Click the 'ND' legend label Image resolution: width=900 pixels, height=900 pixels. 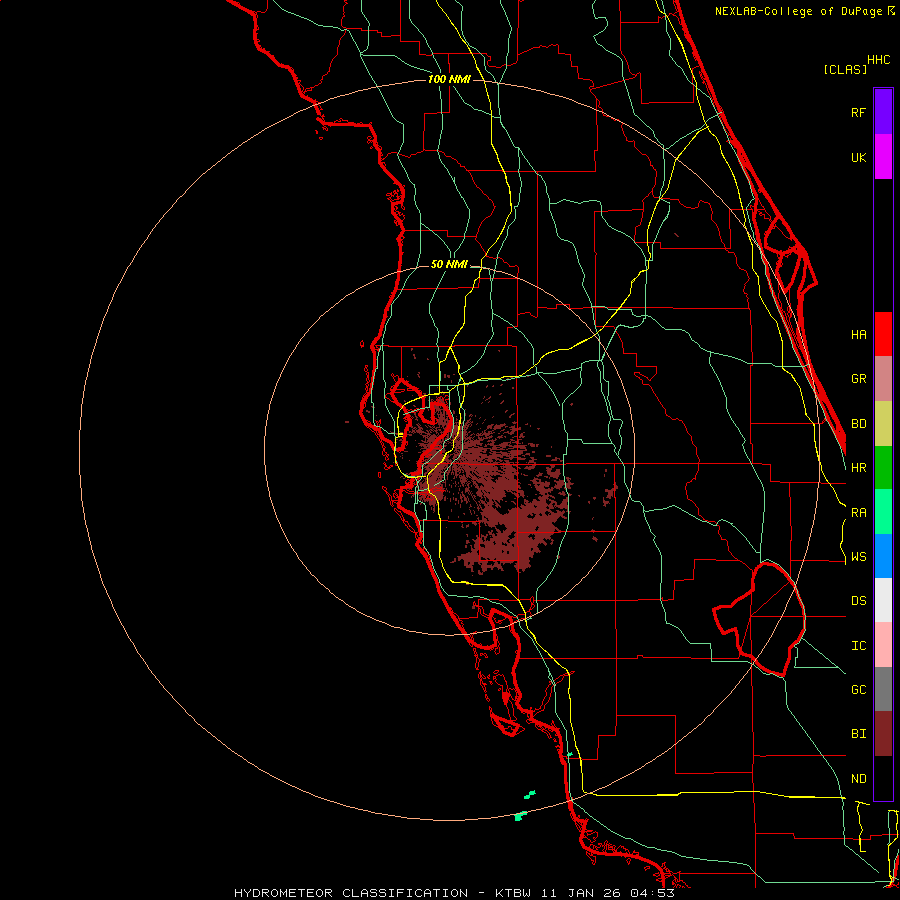[x=858, y=779]
